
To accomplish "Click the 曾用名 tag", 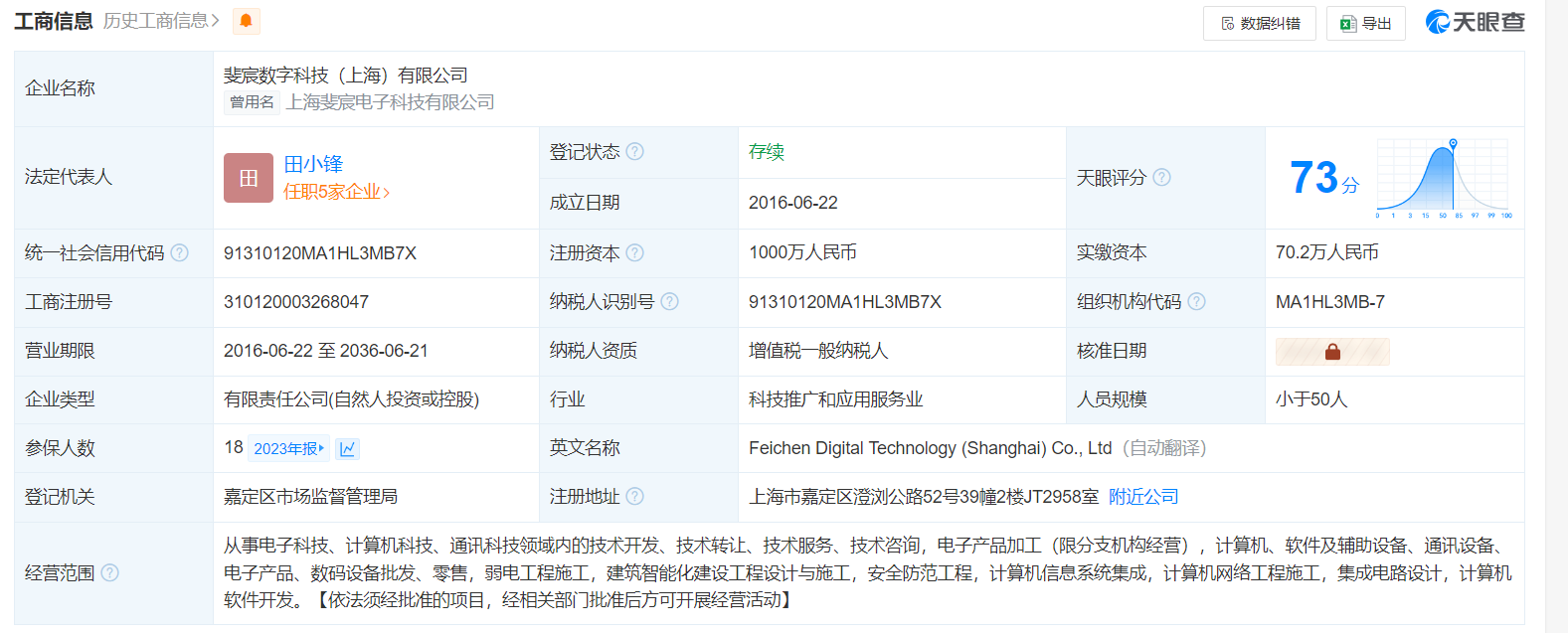I will 252,102.
